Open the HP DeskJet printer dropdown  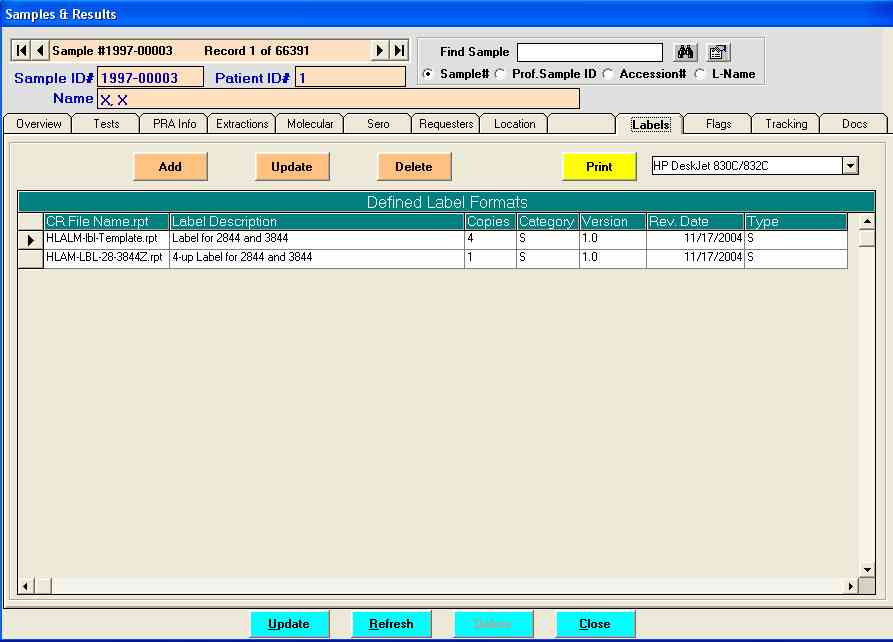tap(850, 166)
